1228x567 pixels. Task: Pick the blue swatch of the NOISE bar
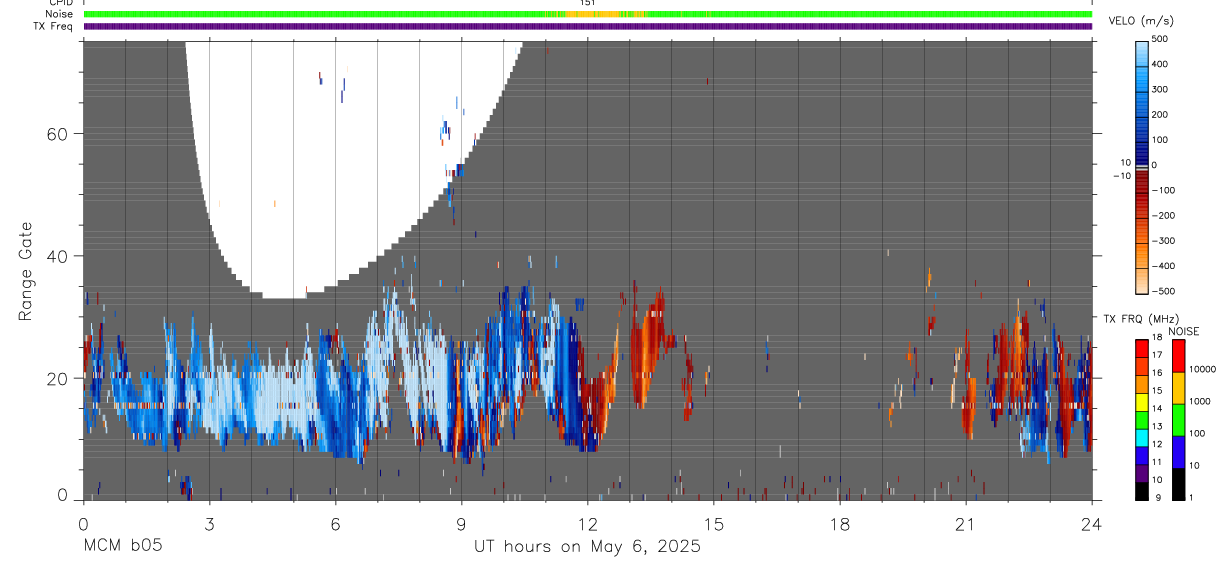(x=1178, y=452)
